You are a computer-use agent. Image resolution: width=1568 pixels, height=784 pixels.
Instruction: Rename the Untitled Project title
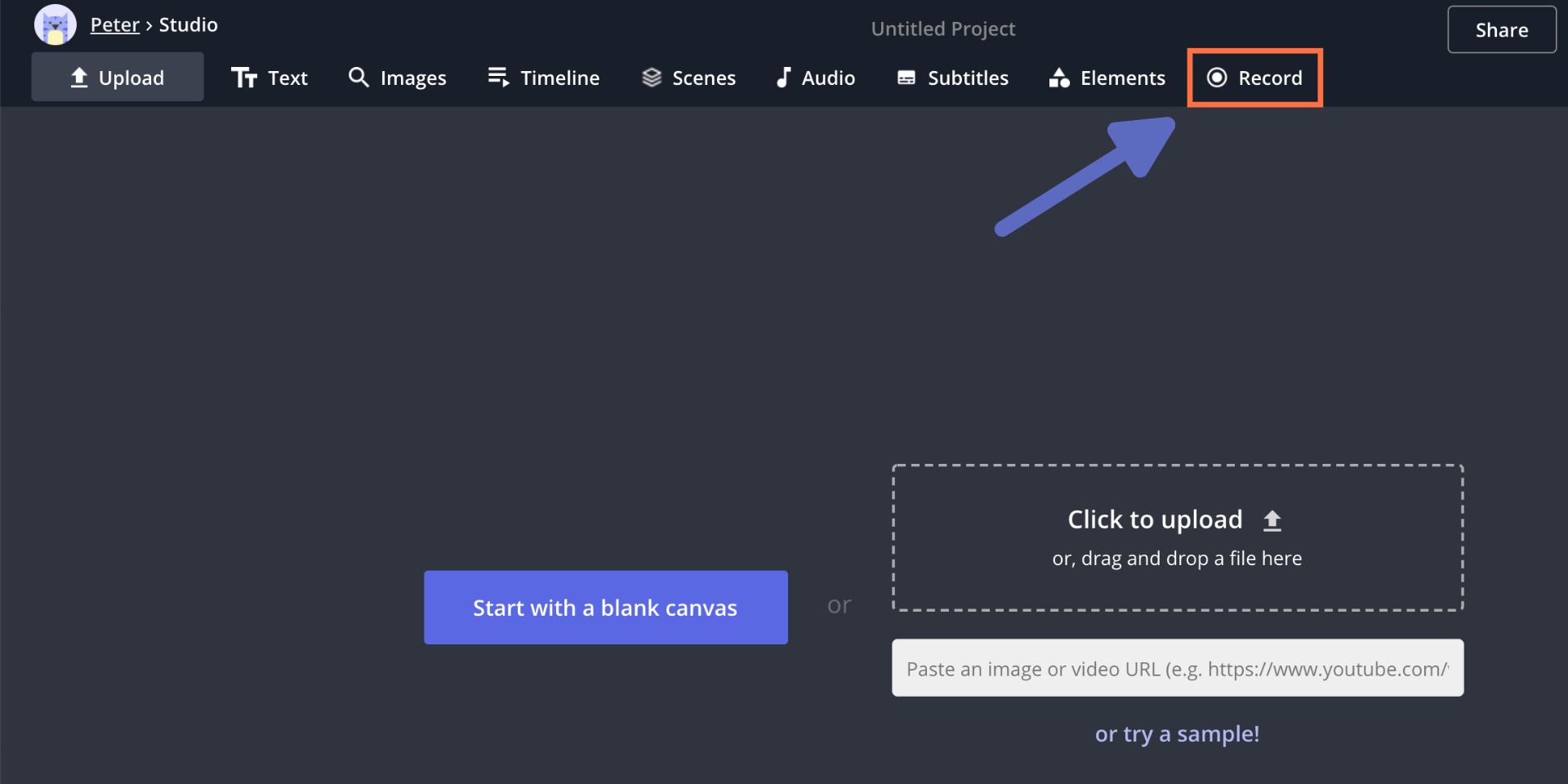click(942, 29)
